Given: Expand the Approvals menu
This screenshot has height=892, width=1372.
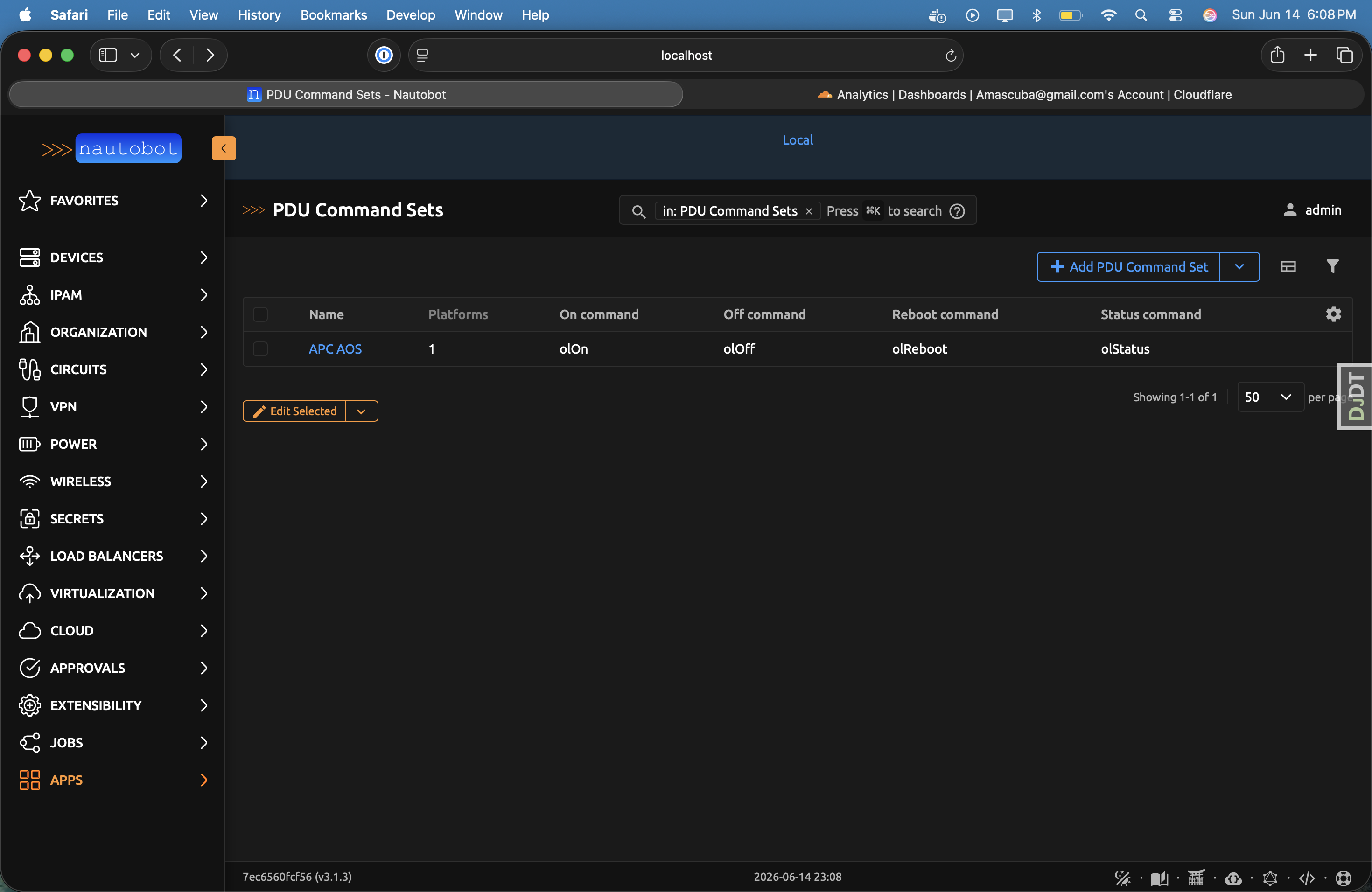Looking at the screenshot, I should [x=112, y=668].
